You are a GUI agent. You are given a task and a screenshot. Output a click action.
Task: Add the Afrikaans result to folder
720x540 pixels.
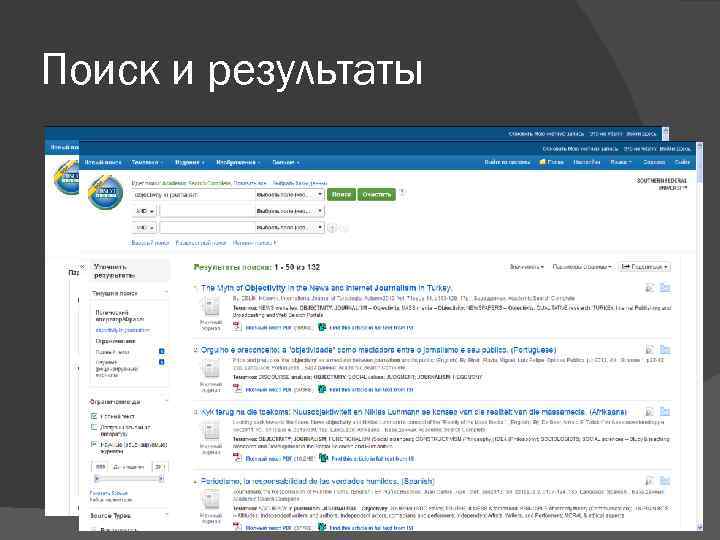pos(665,412)
